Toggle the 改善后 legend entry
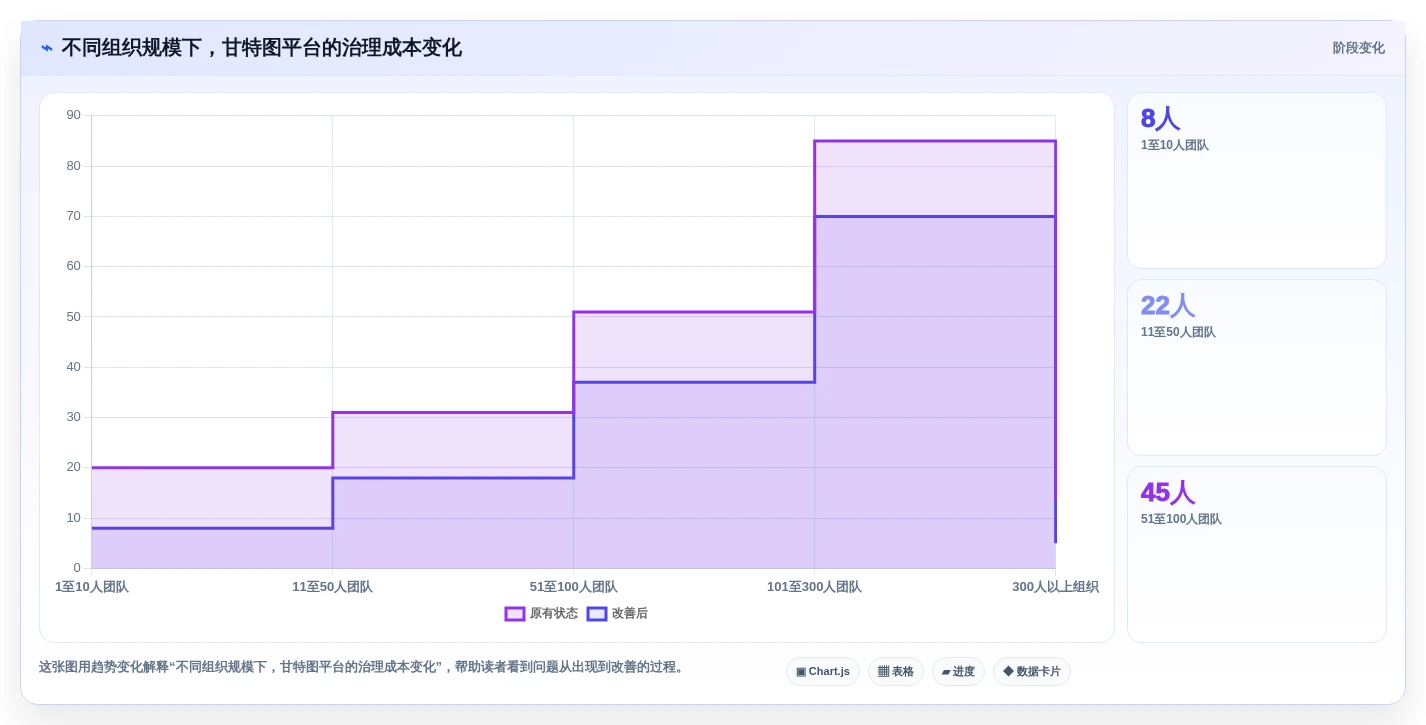 click(617, 614)
